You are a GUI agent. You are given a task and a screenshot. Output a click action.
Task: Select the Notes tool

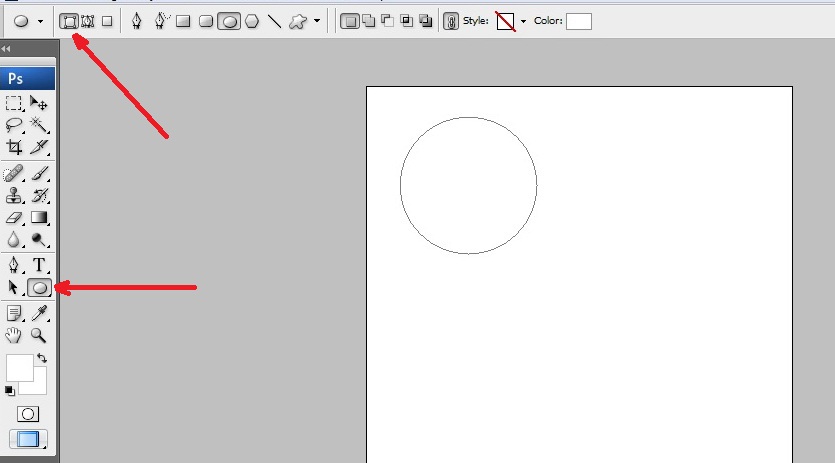pyautogui.click(x=13, y=313)
